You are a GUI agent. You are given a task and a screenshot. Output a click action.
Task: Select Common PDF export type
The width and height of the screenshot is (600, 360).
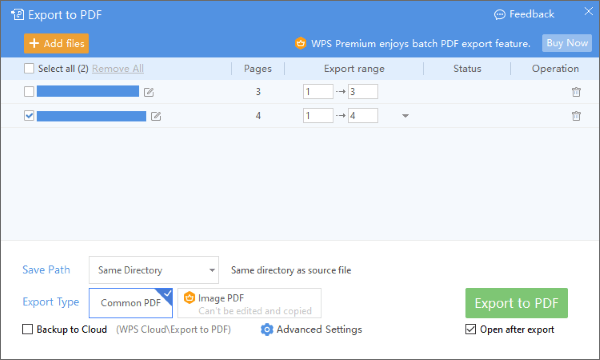tap(131, 303)
